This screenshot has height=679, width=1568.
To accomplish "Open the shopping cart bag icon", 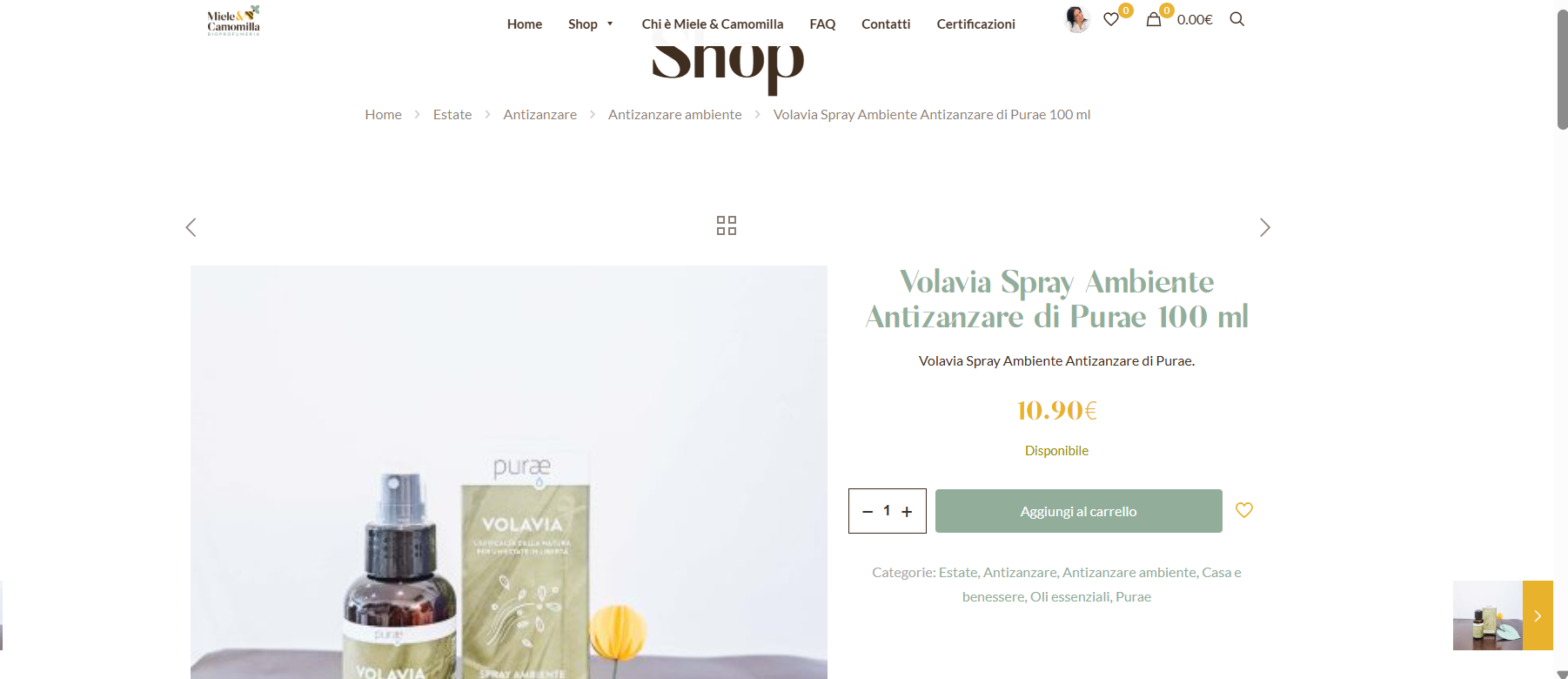I will click(x=1154, y=19).
